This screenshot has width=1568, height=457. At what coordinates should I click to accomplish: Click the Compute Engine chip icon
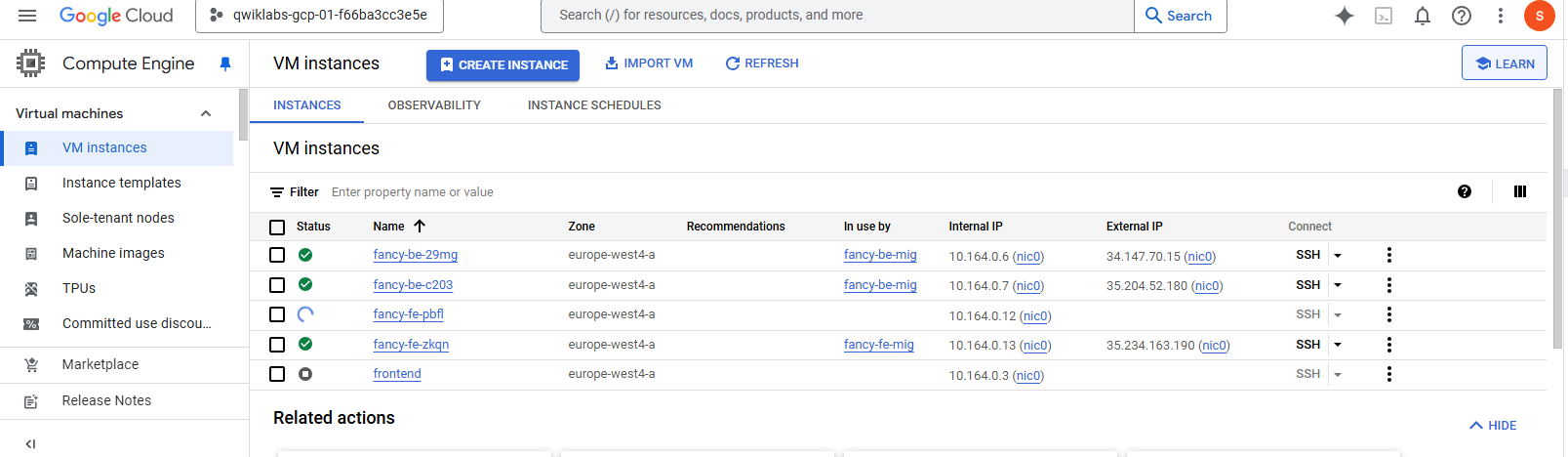tap(30, 63)
